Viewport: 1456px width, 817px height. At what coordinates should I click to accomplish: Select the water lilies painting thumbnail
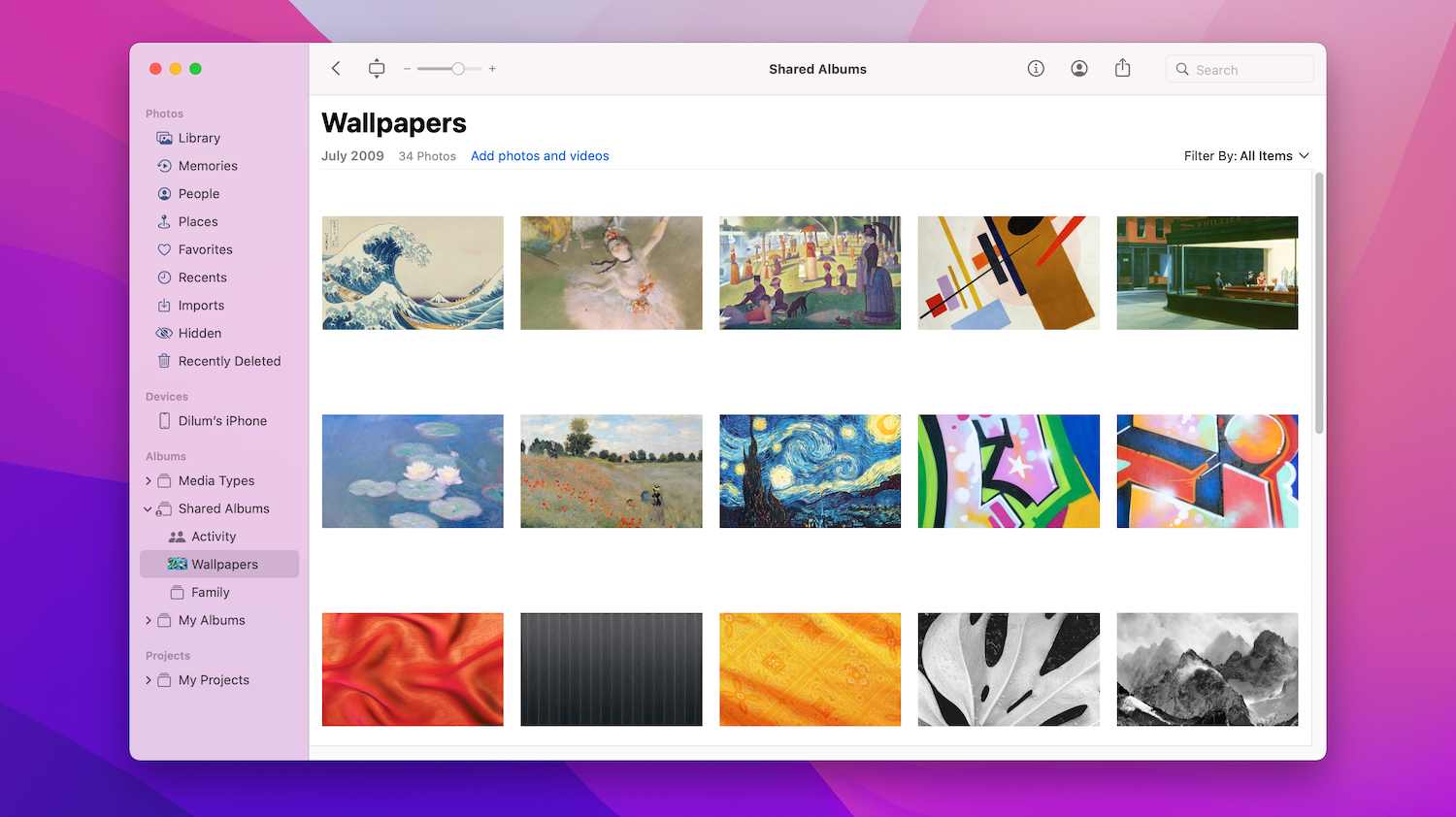coord(413,472)
